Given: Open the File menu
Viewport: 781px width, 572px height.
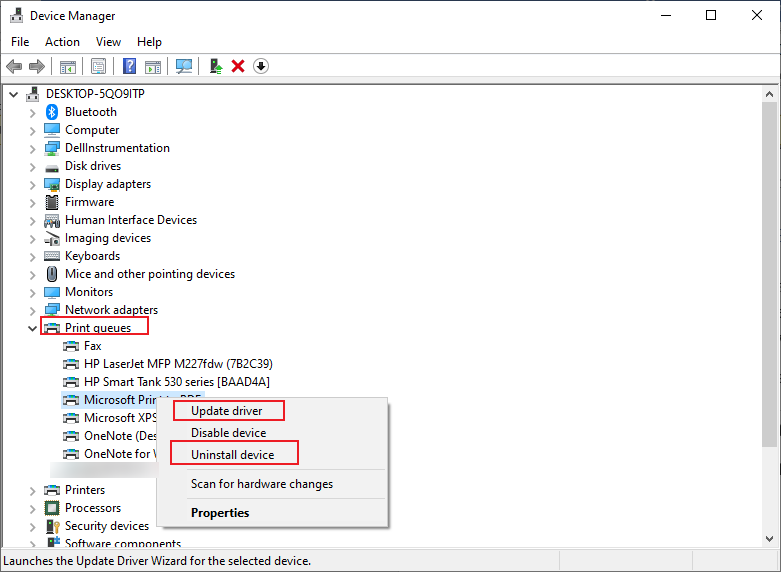Looking at the screenshot, I should (x=20, y=42).
